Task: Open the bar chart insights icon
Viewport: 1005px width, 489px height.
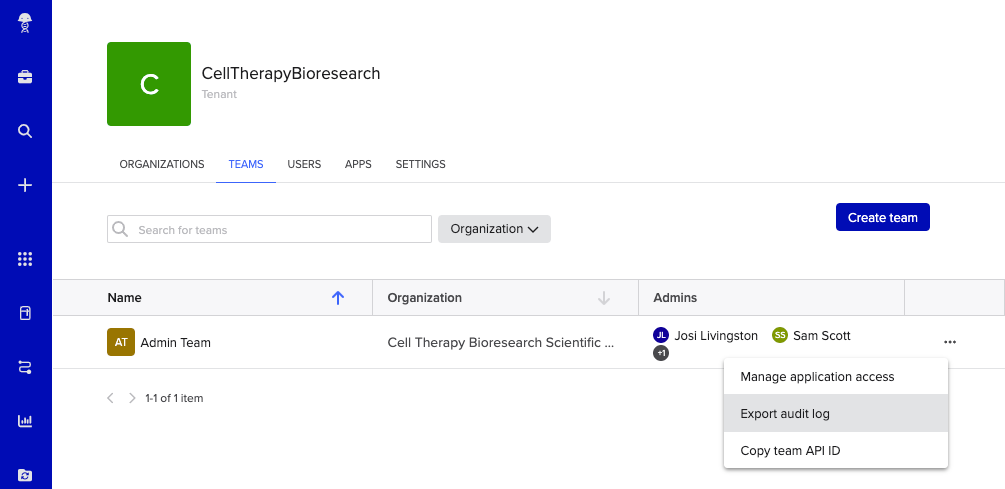Action: (25, 421)
